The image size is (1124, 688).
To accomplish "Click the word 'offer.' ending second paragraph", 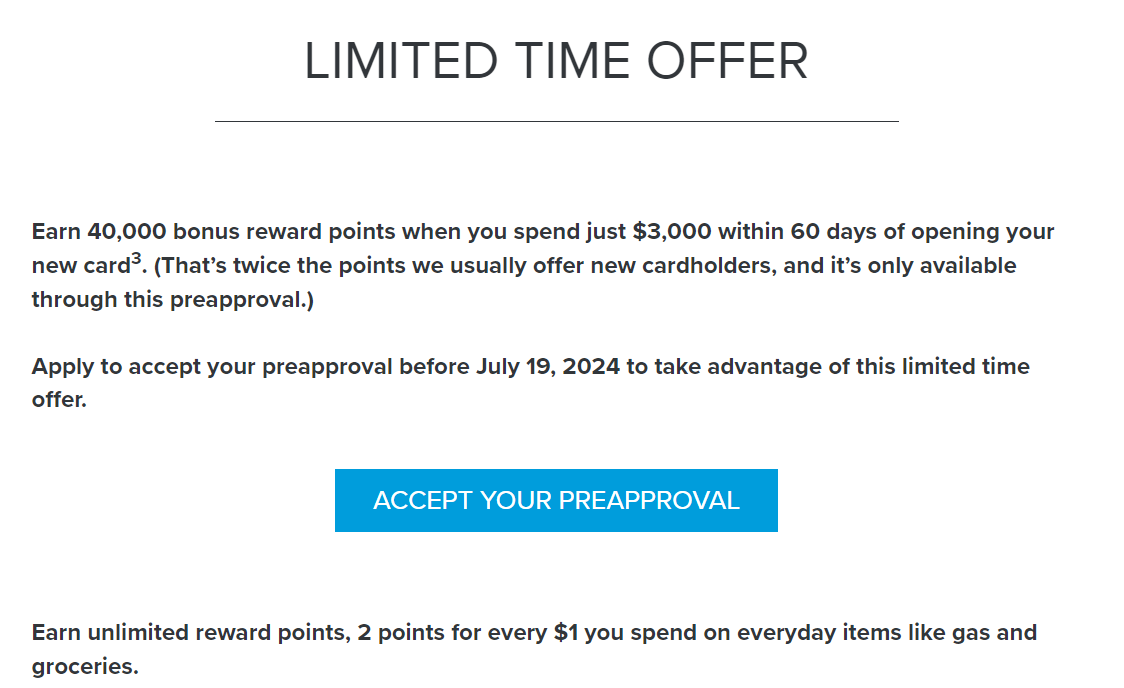I will (x=59, y=400).
